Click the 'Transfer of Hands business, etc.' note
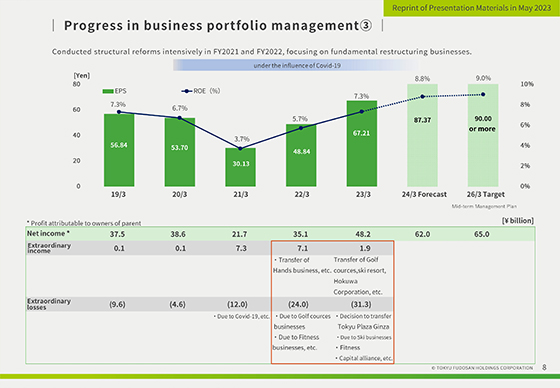The height and width of the screenshot is (388, 560). tap(302, 265)
